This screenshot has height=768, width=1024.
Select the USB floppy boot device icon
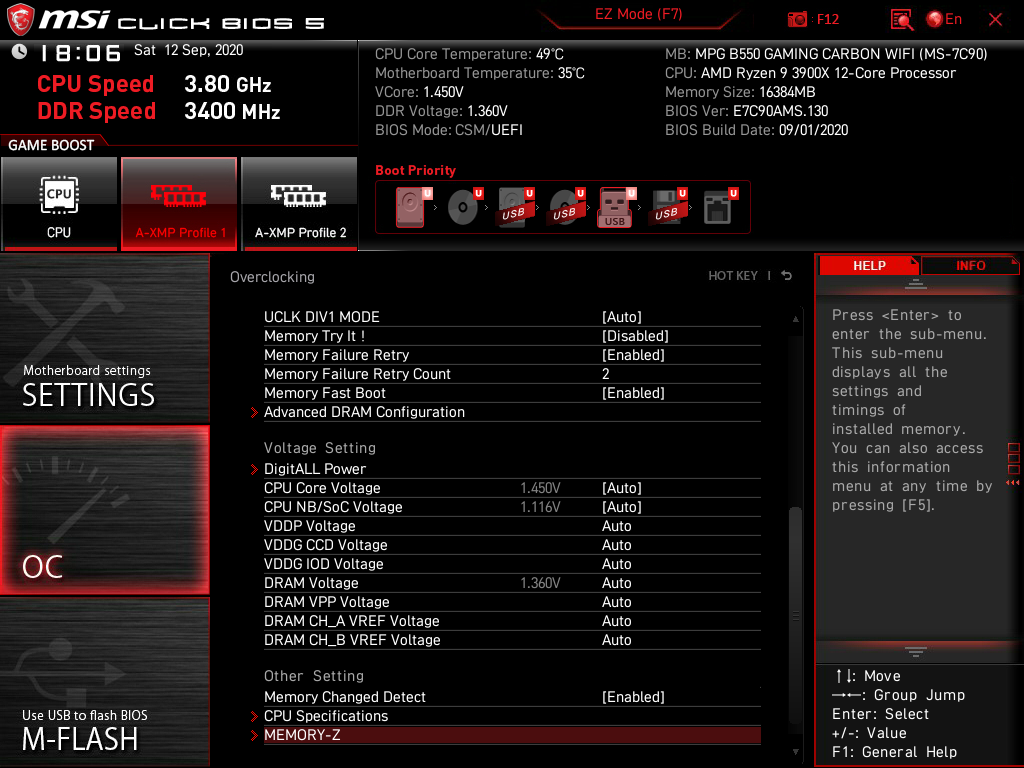coord(667,207)
